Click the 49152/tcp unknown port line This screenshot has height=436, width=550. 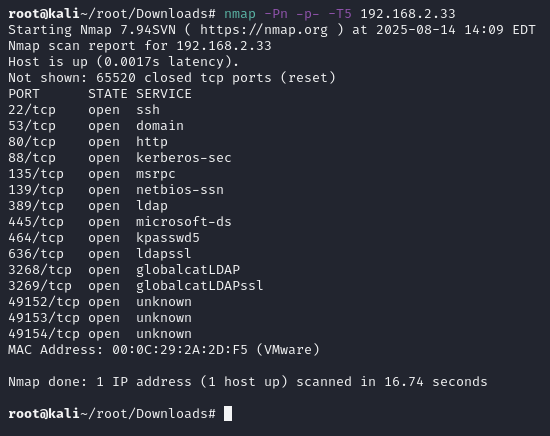point(100,302)
